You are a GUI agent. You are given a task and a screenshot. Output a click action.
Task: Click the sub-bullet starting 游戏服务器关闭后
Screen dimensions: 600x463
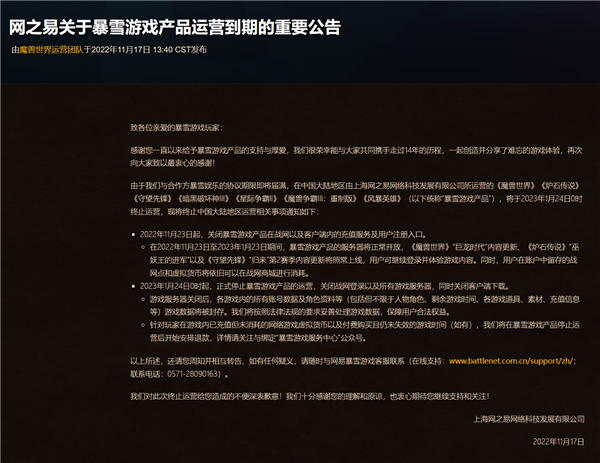pos(365,306)
